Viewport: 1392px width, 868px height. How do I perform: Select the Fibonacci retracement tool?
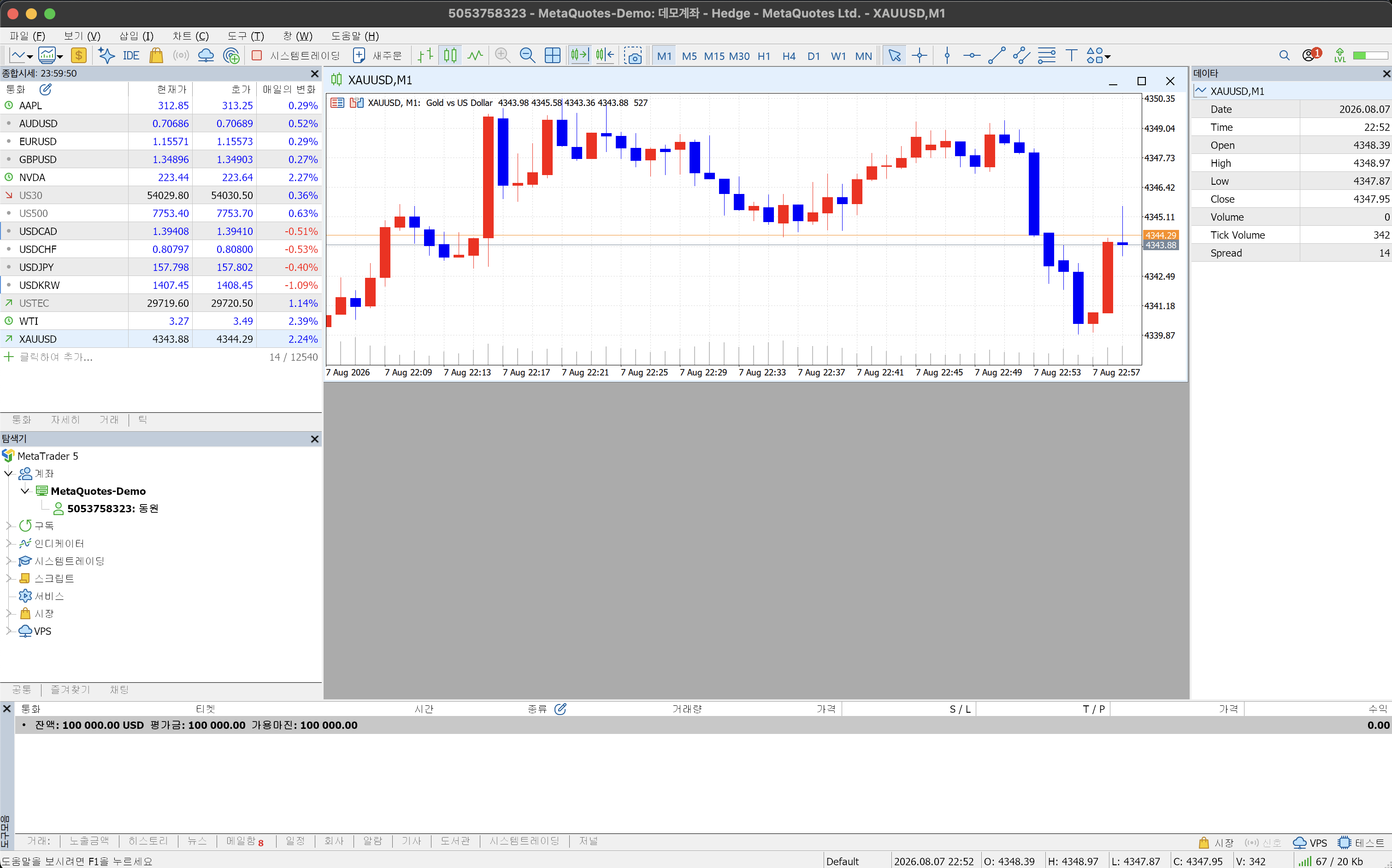(x=1046, y=56)
